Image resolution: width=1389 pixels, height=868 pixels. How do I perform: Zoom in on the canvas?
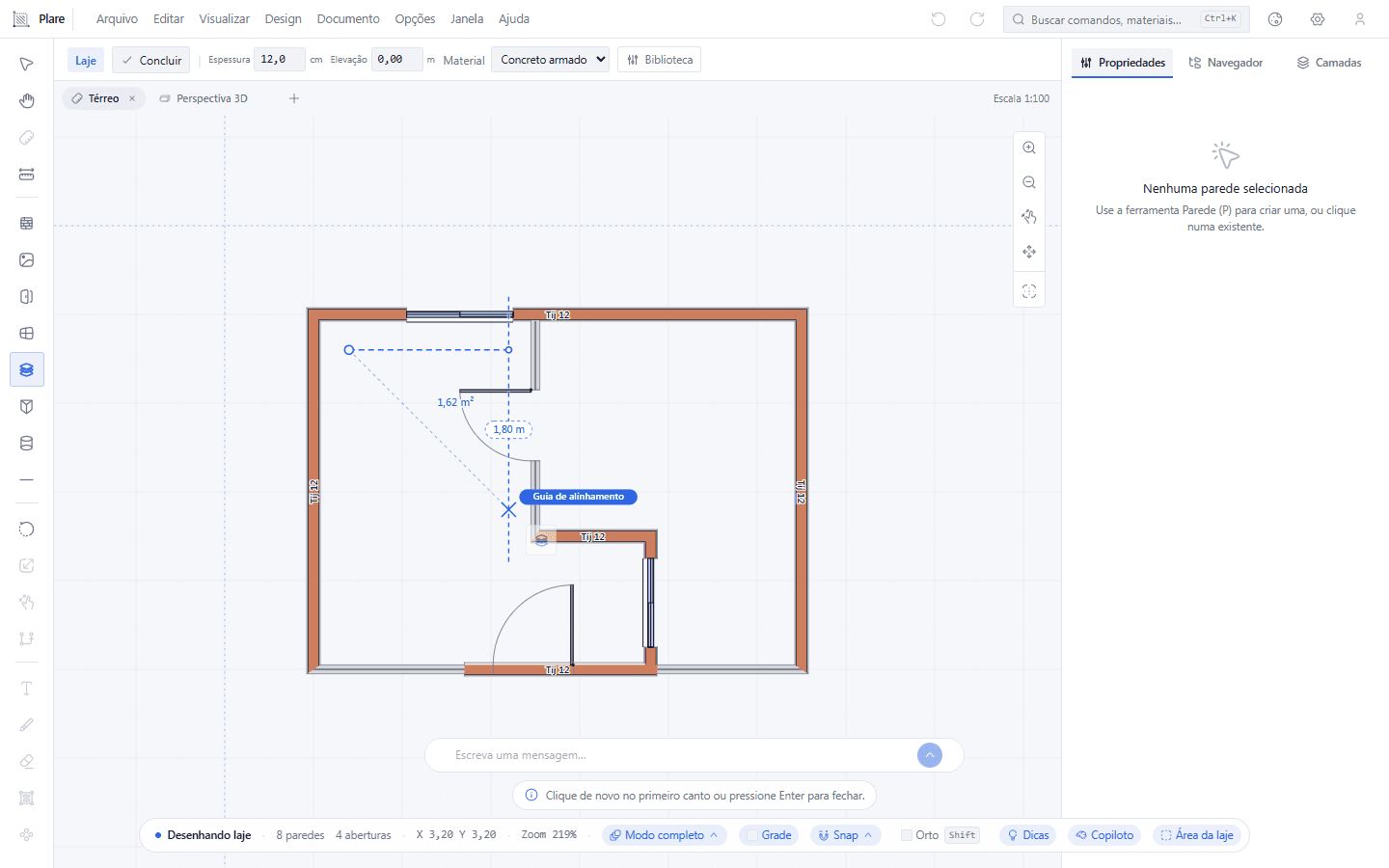1029,148
